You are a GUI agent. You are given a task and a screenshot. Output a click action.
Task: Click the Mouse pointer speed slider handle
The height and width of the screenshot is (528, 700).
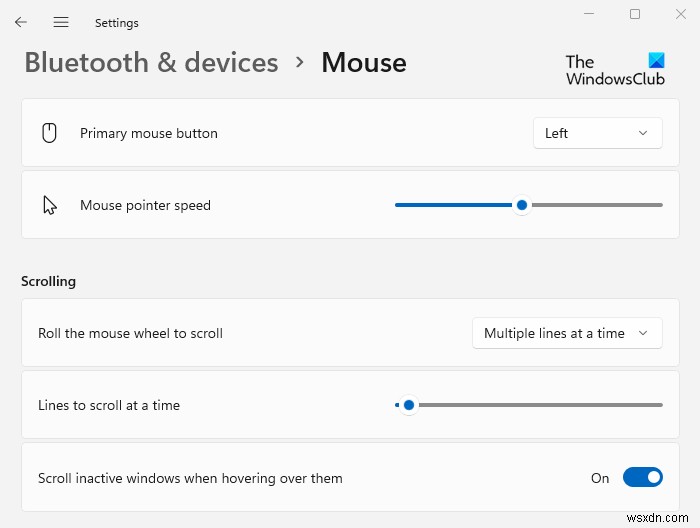click(521, 205)
